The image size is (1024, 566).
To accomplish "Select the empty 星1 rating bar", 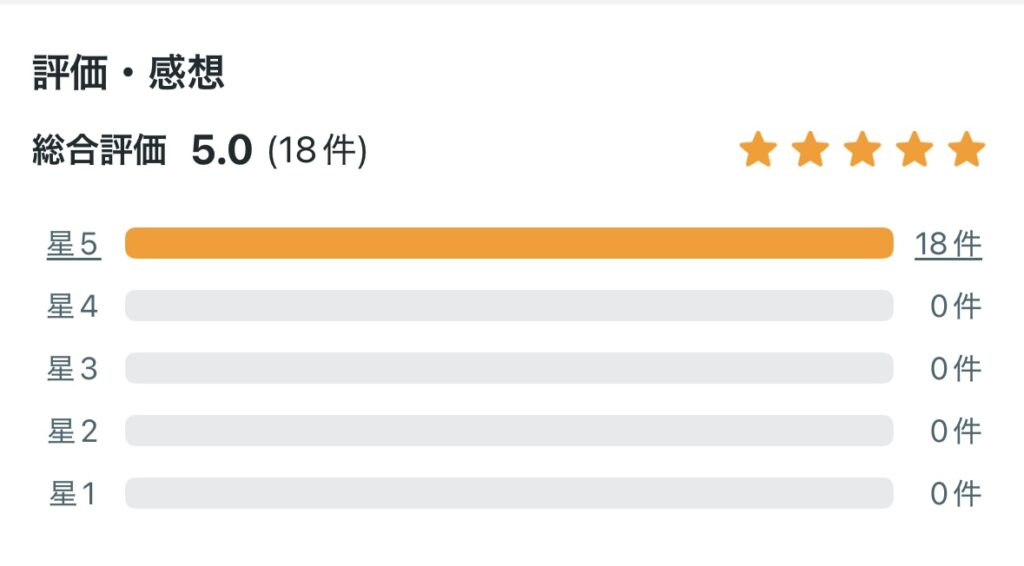I will (509, 493).
